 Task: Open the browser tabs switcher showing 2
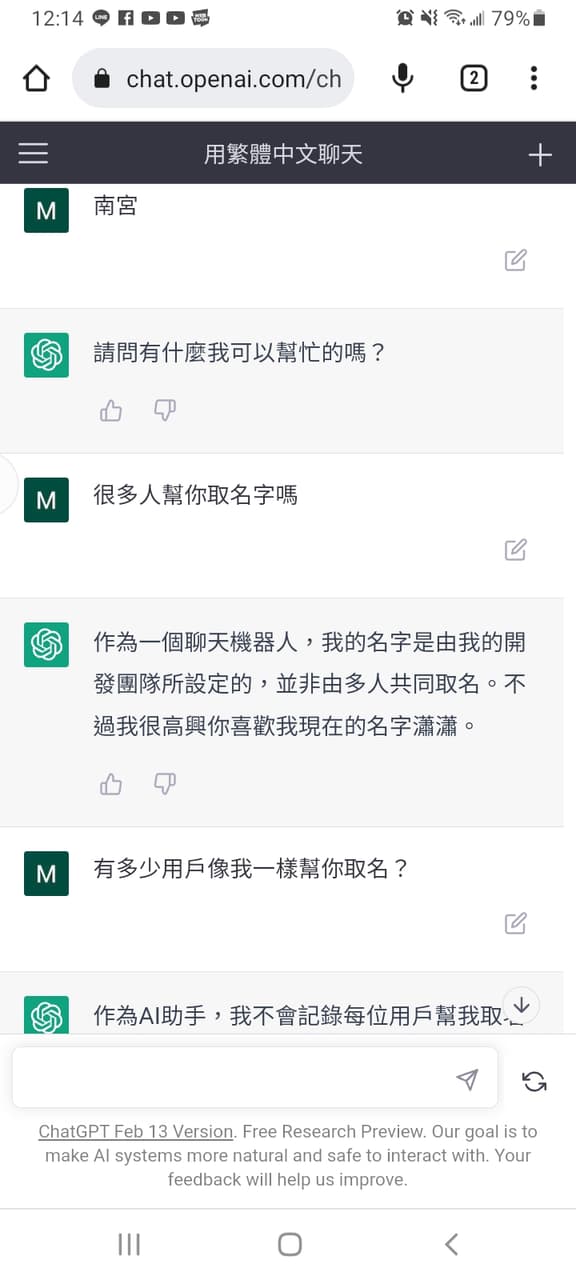click(x=473, y=78)
